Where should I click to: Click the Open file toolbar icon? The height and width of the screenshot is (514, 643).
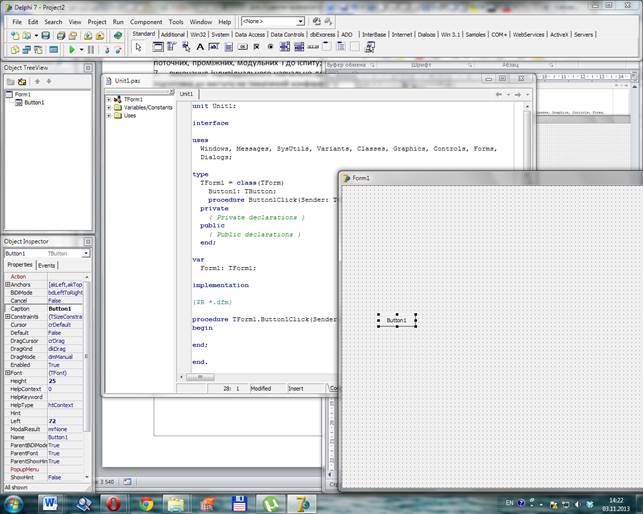coord(27,35)
